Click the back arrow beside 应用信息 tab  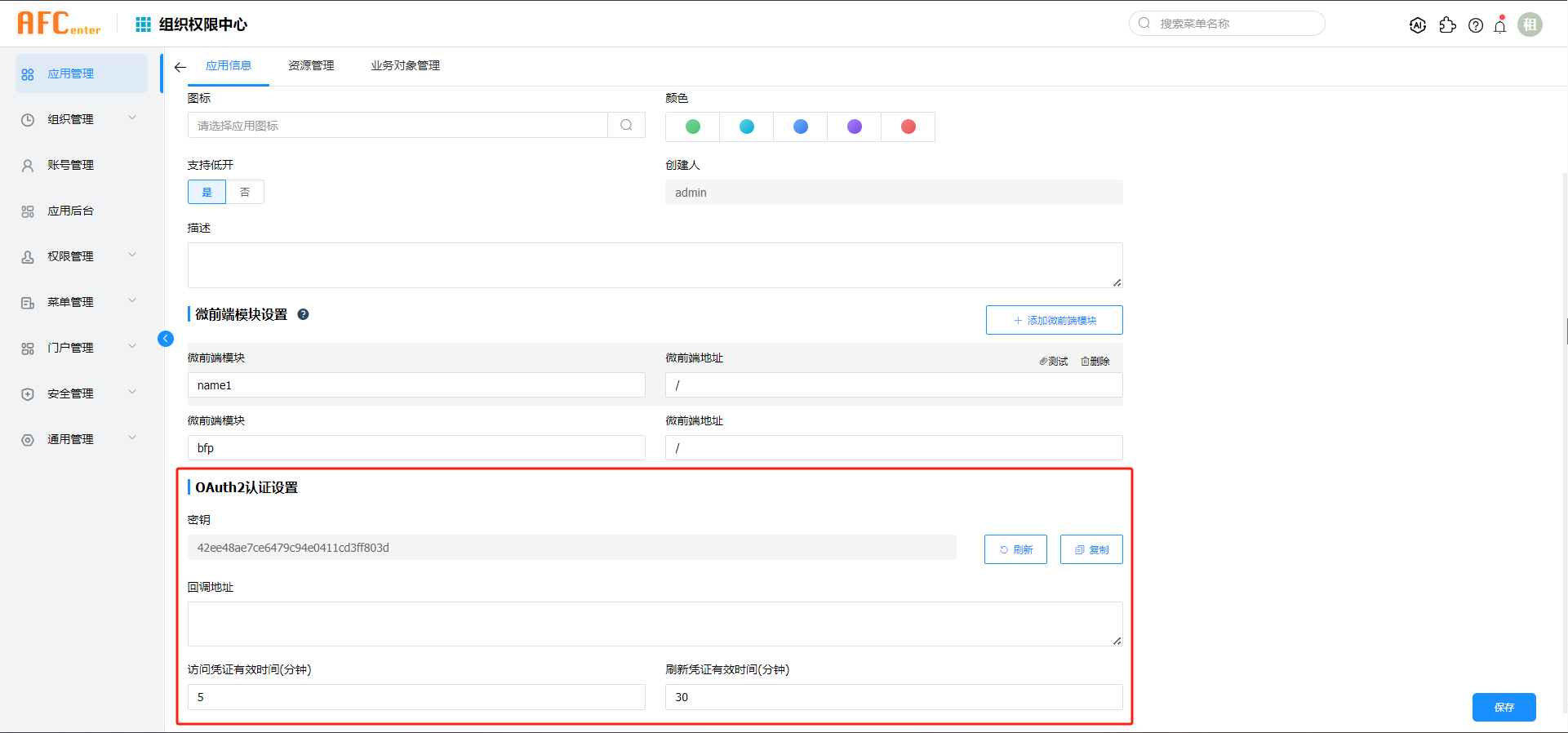pyautogui.click(x=180, y=67)
